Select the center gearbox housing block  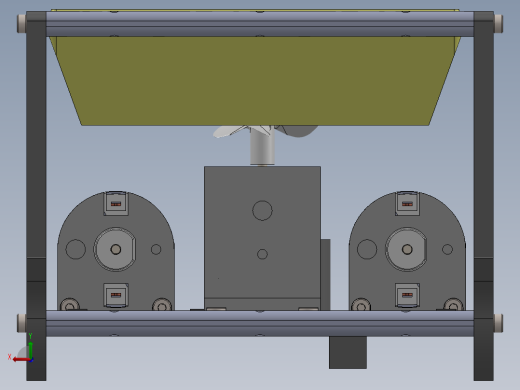tap(262, 238)
